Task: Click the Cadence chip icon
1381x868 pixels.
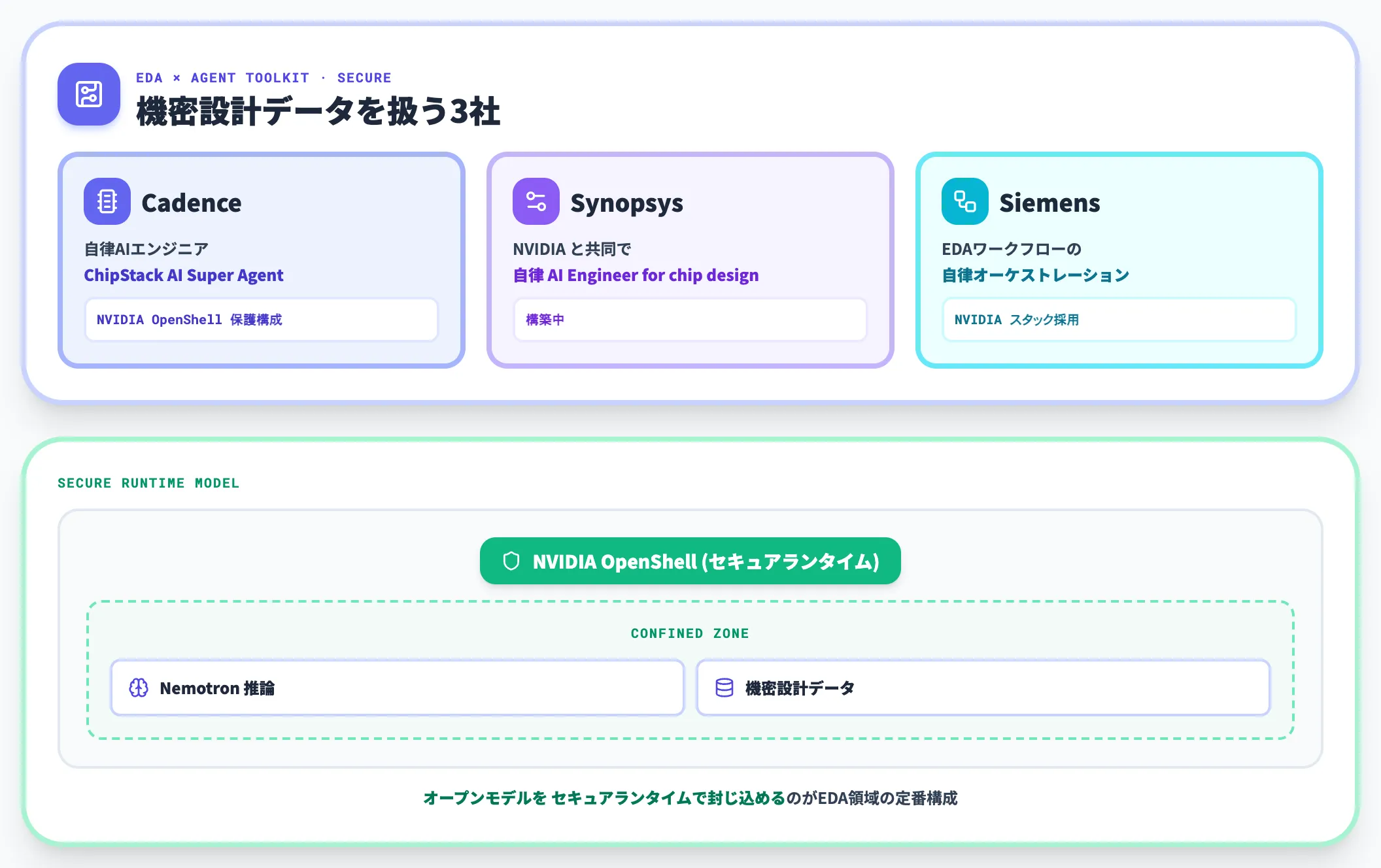Action: tap(107, 201)
